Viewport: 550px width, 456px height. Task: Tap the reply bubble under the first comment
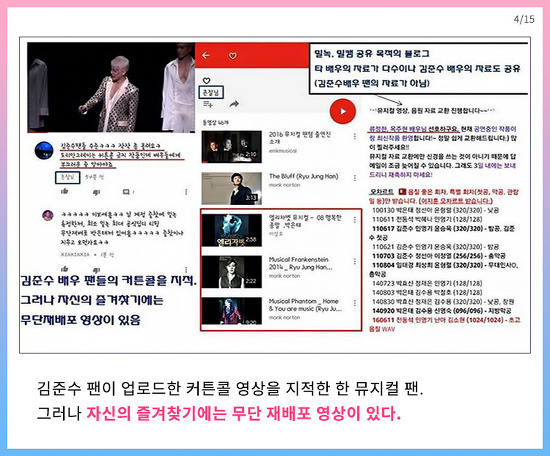coord(126,192)
